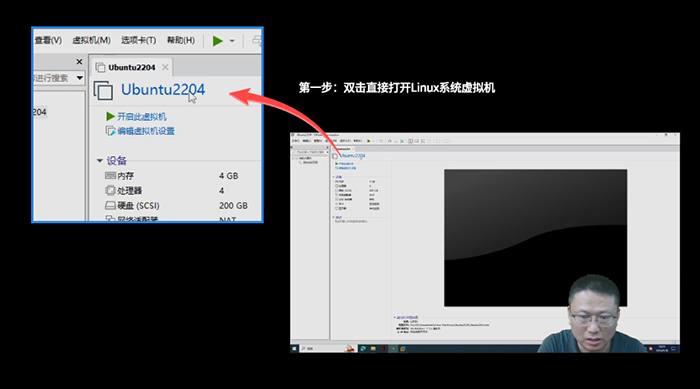
Task: Close the enlarged Ubuntu2204 tab
Action: [x=165, y=67]
